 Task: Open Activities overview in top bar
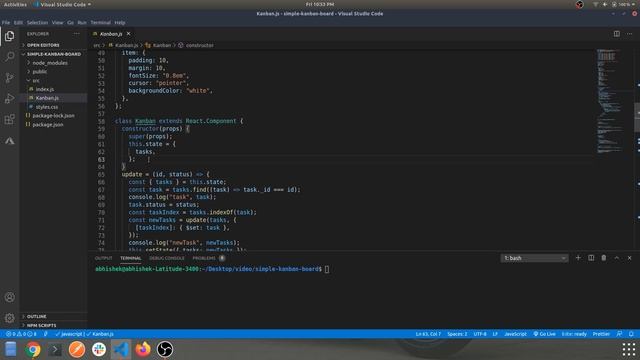click(x=15, y=4)
